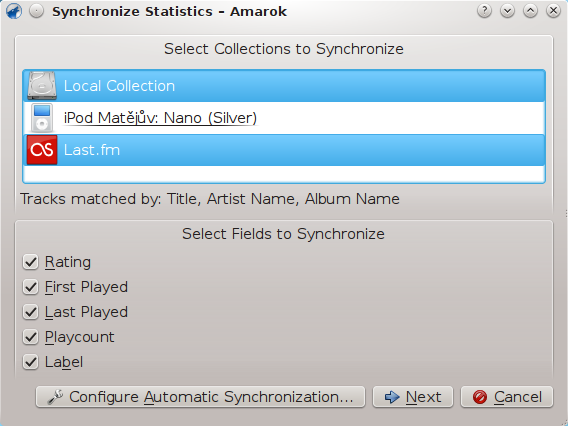This screenshot has width=568, height=426.
Task: Click the red Last.fm logo icon
Action: tap(42, 150)
